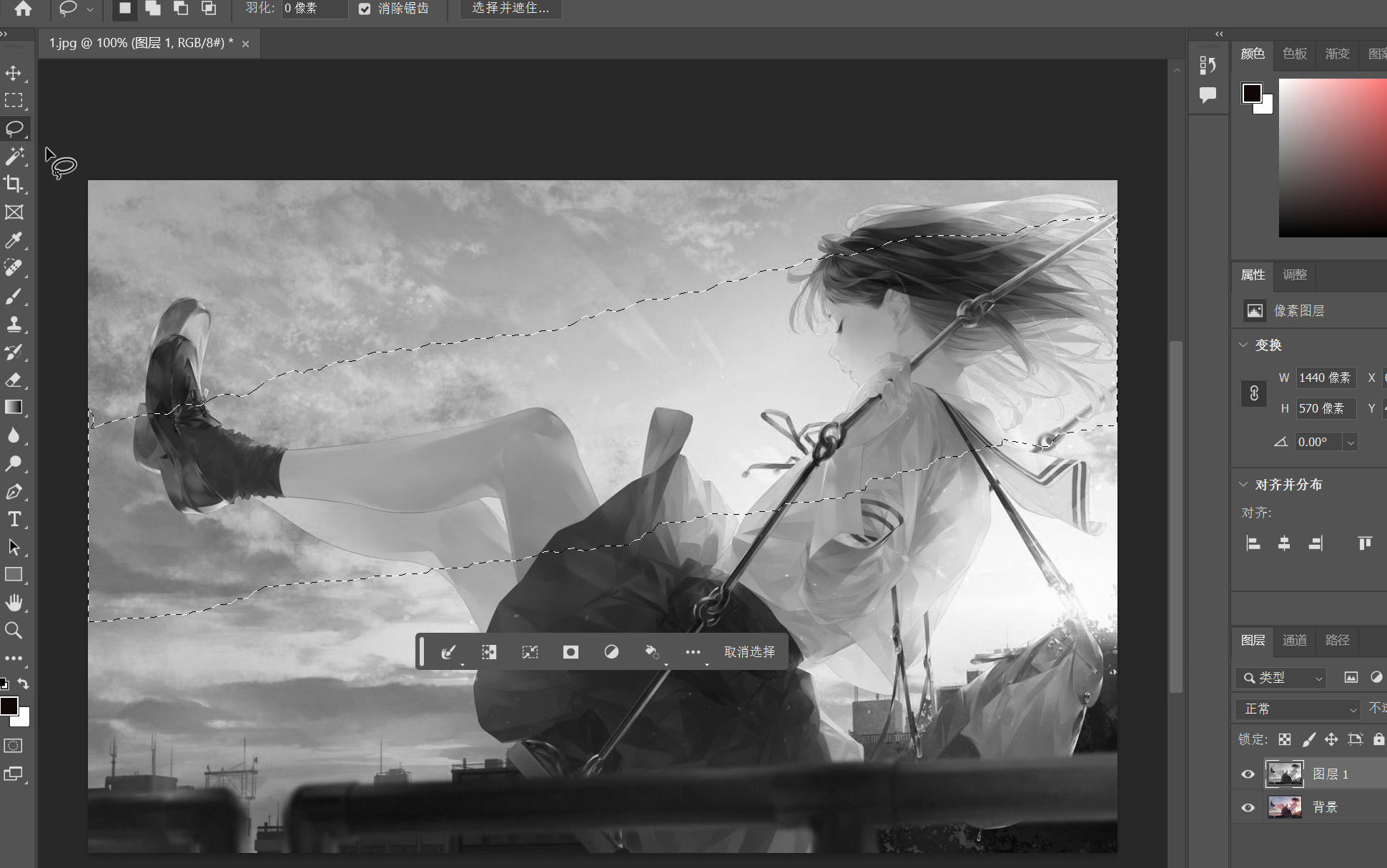Open the 正常 blend mode dropdown
The image size is (1387, 868).
point(1298,709)
